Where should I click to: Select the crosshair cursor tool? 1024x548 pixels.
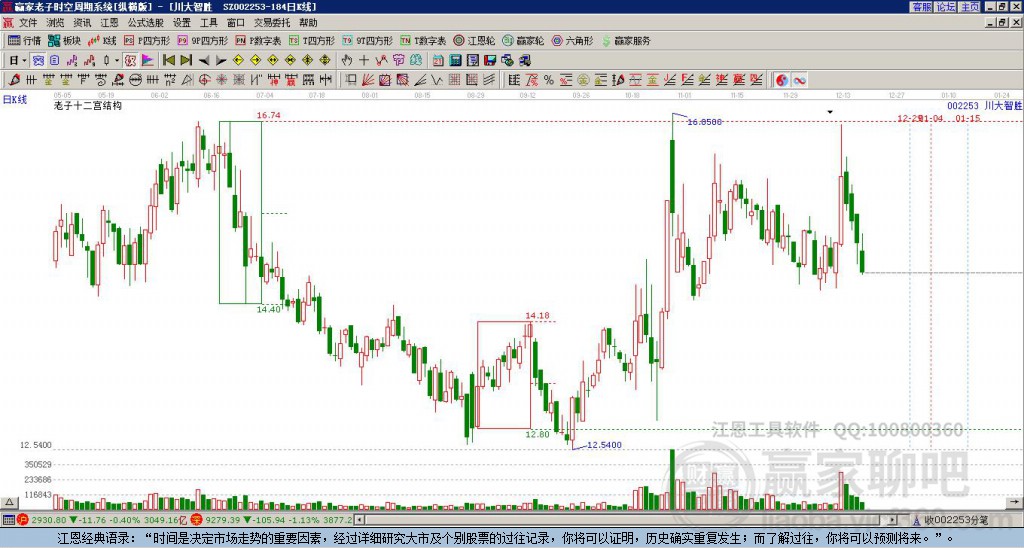(364, 61)
